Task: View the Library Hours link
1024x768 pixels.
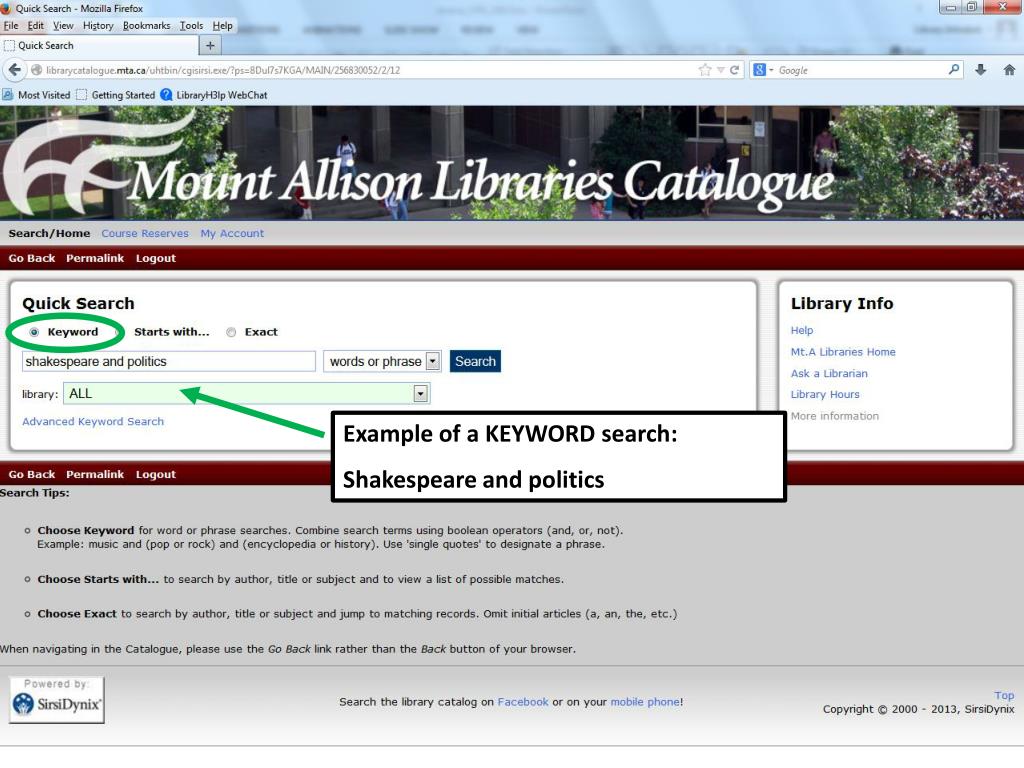Action: pyautogui.click(x=825, y=394)
